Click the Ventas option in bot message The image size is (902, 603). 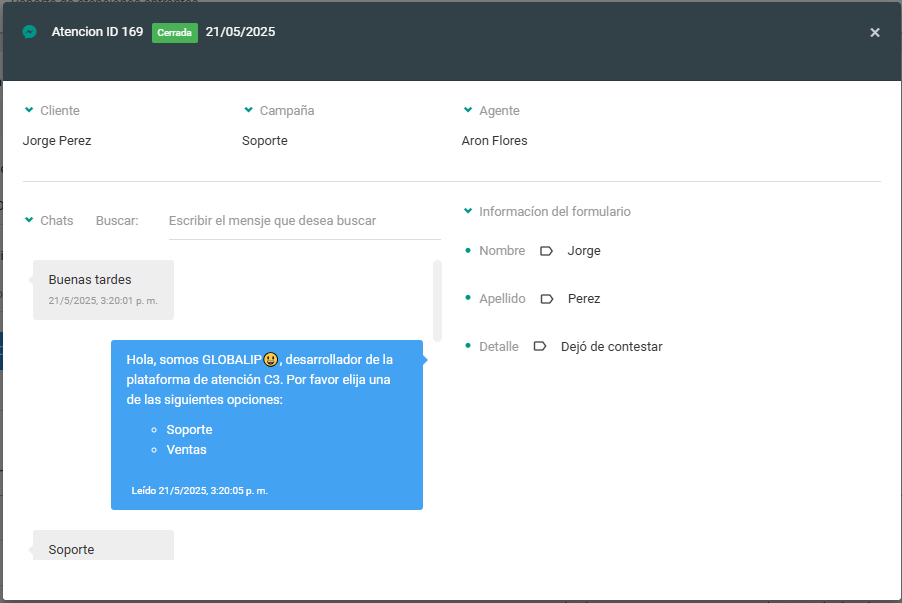pos(186,450)
